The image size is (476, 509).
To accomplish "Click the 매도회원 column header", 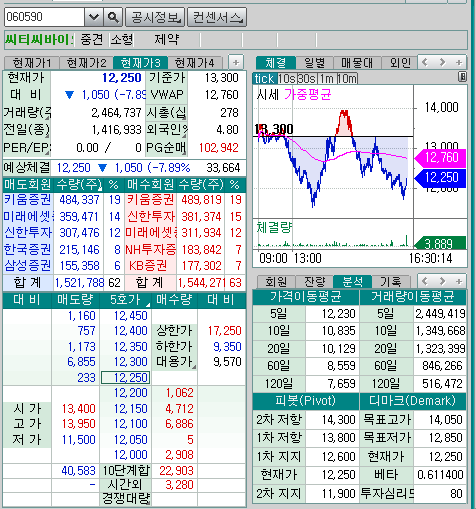I will point(28,185).
